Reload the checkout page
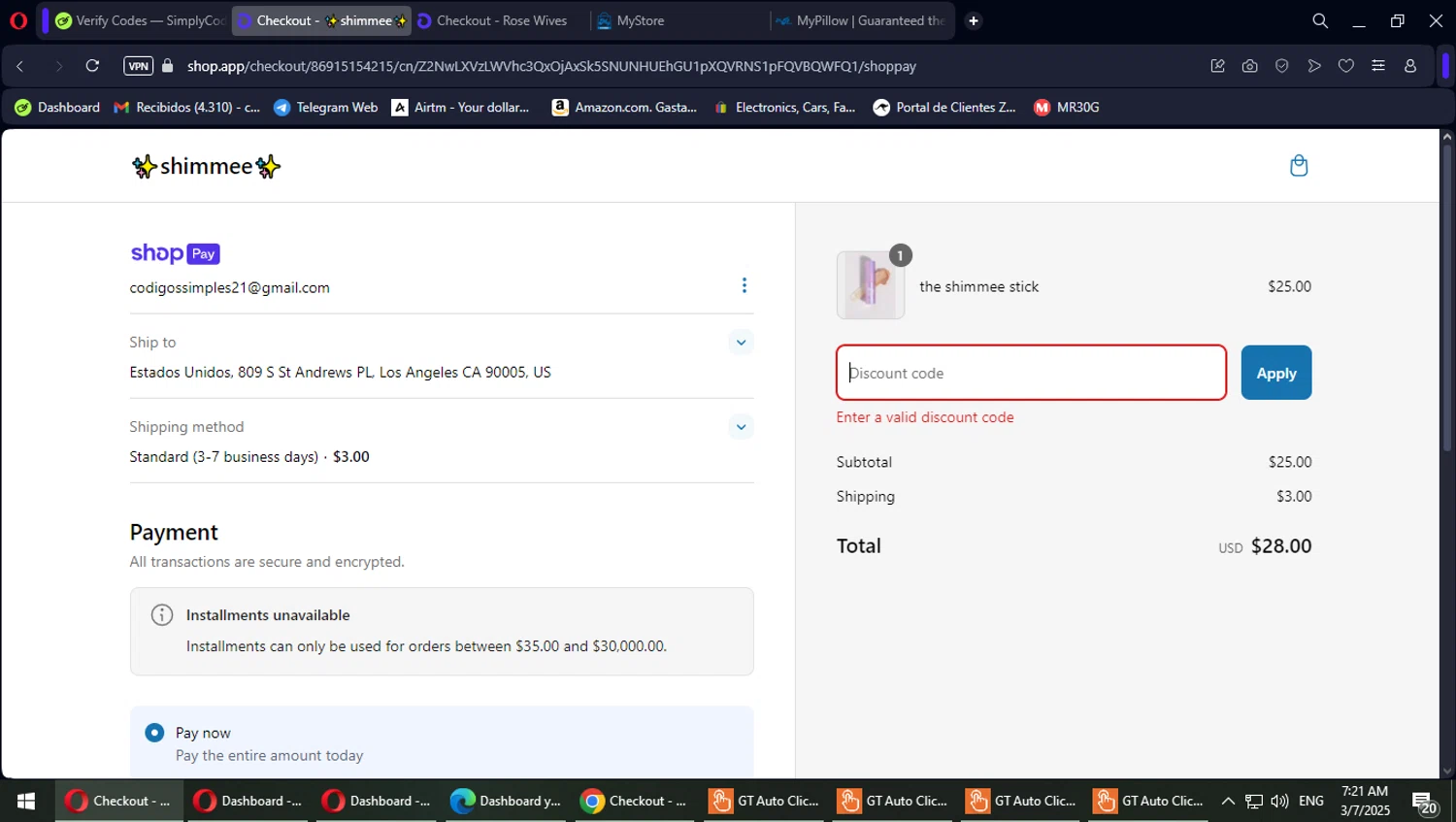The height and width of the screenshot is (822, 1456). coord(92,66)
